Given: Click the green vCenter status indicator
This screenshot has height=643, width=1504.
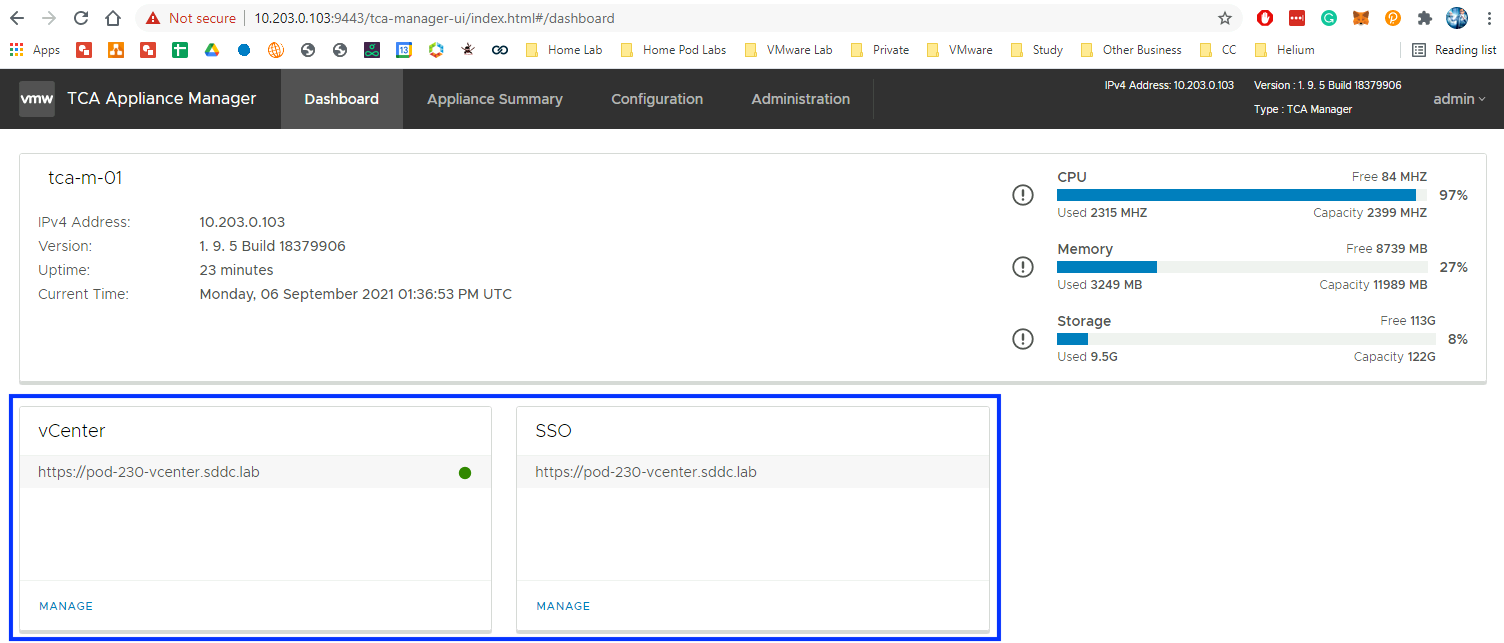Looking at the screenshot, I should 465,473.
